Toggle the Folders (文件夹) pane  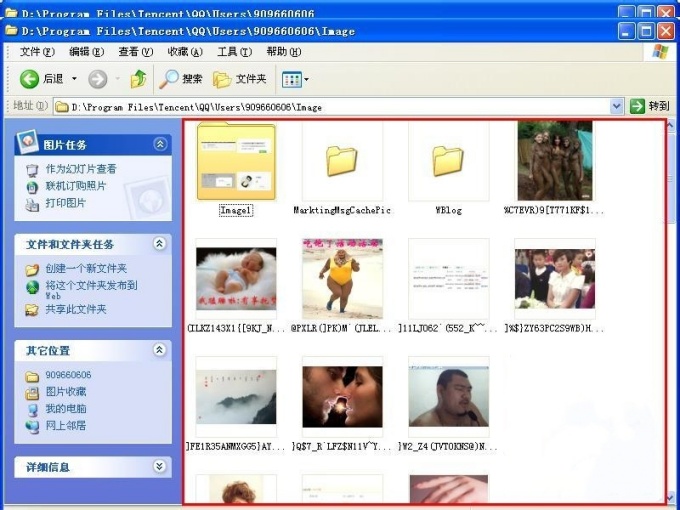[239, 79]
